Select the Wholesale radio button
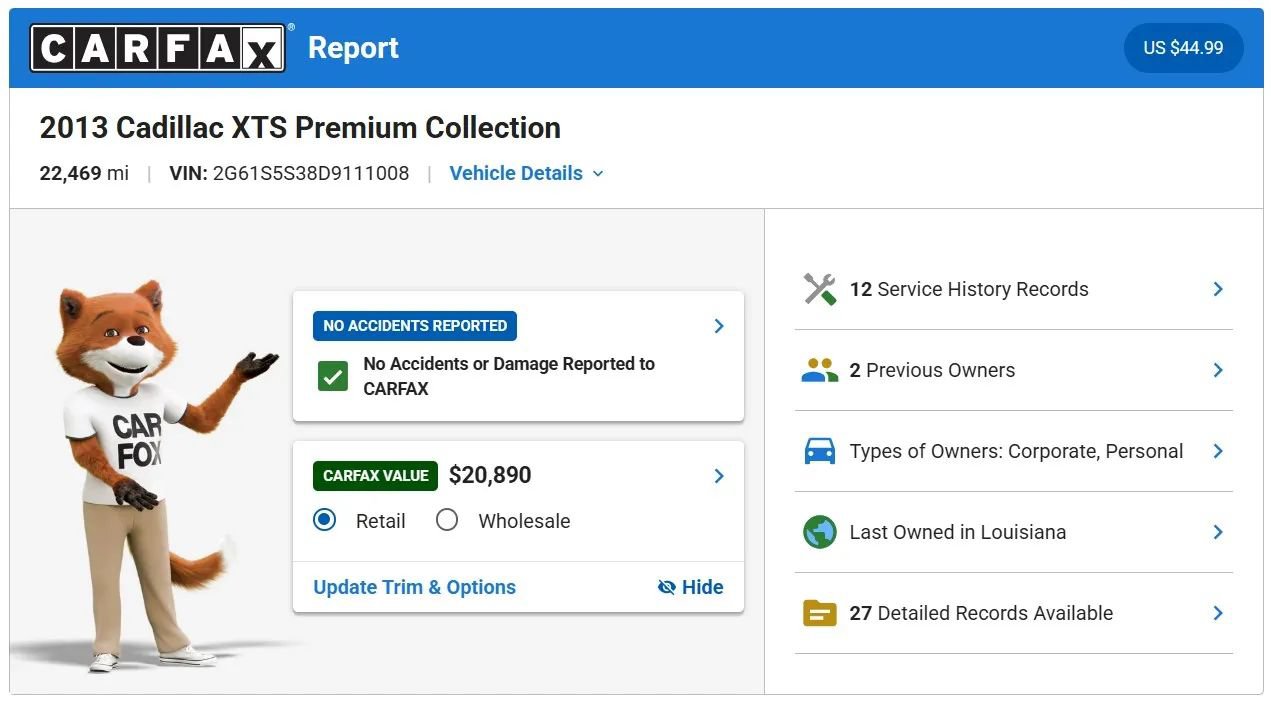 click(447, 520)
